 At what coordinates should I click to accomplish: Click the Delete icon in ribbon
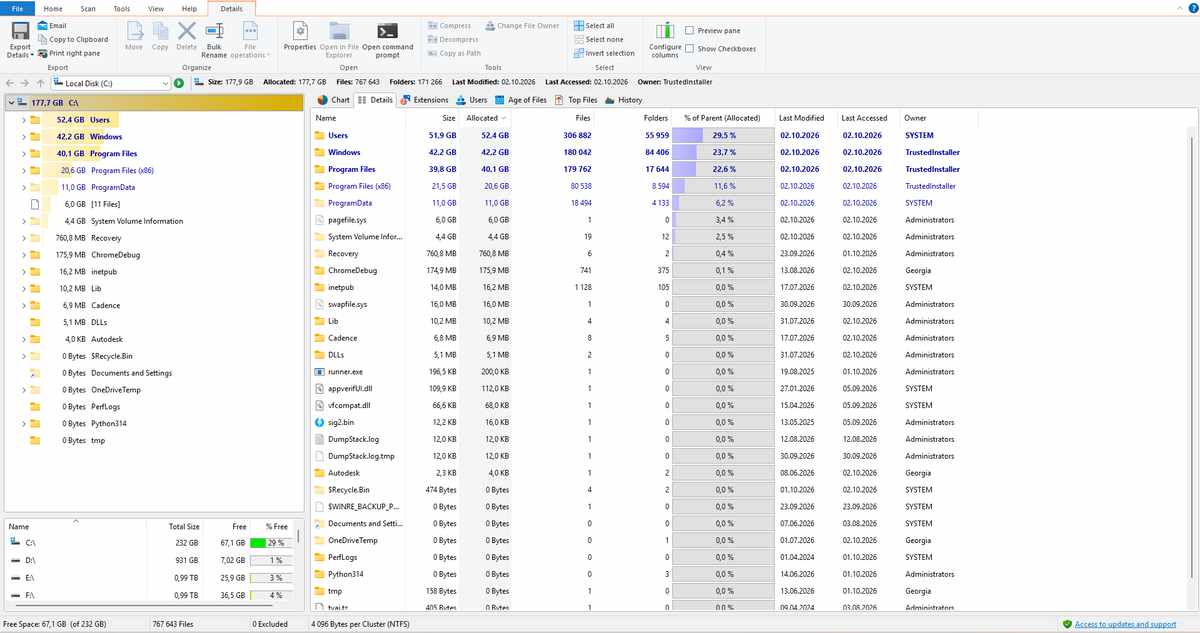click(x=186, y=30)
